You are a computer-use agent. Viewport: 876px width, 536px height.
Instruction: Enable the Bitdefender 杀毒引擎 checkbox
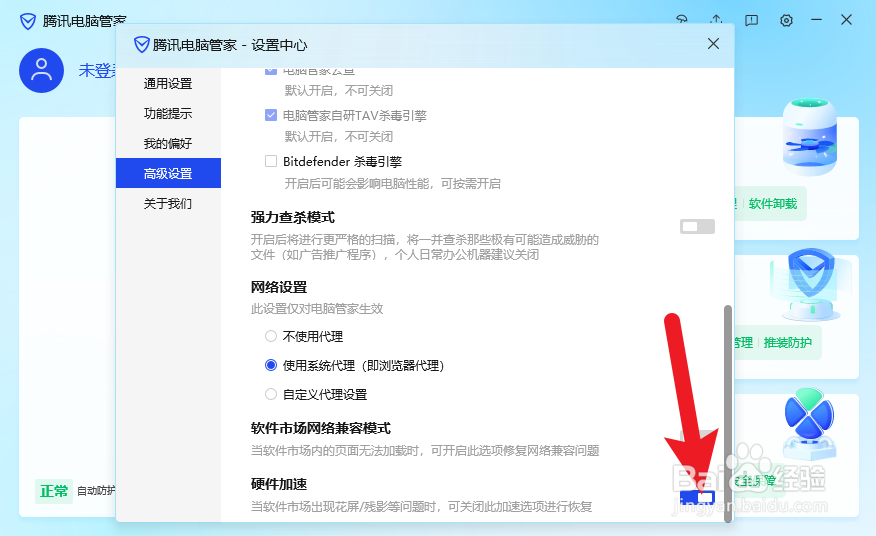pyautogui.click(x=271, y=162)
